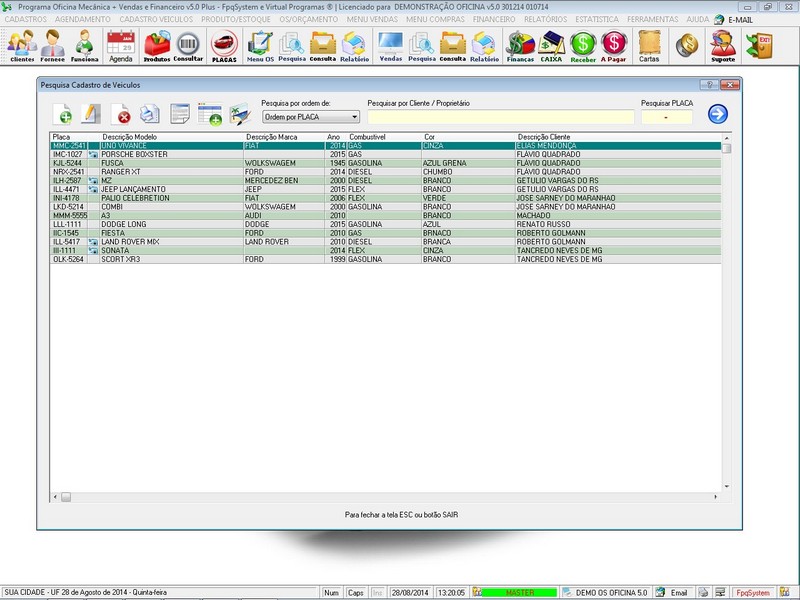The width and height of the screenshot is (800, 600).
Task: Open the AGENDAMENTO menu
Action: click(x=83, y=19)
